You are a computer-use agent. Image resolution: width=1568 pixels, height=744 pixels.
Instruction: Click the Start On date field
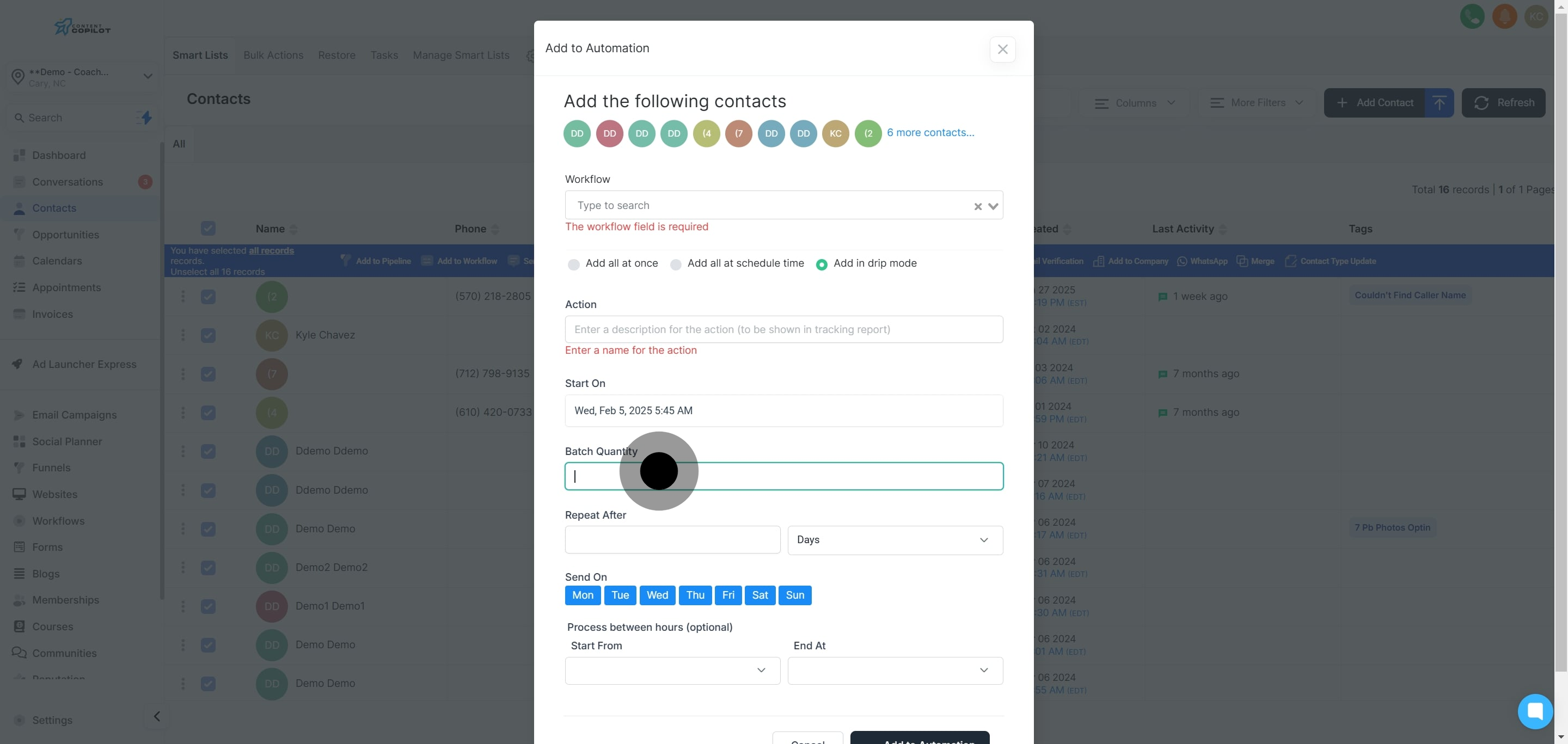783,410
